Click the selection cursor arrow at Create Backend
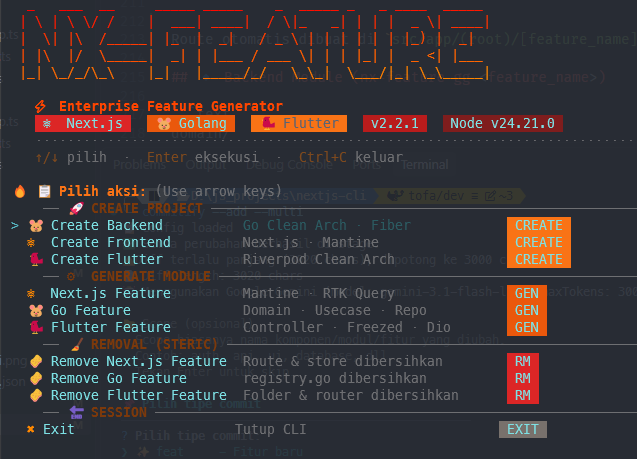637x459 pixels. (15, 225)
